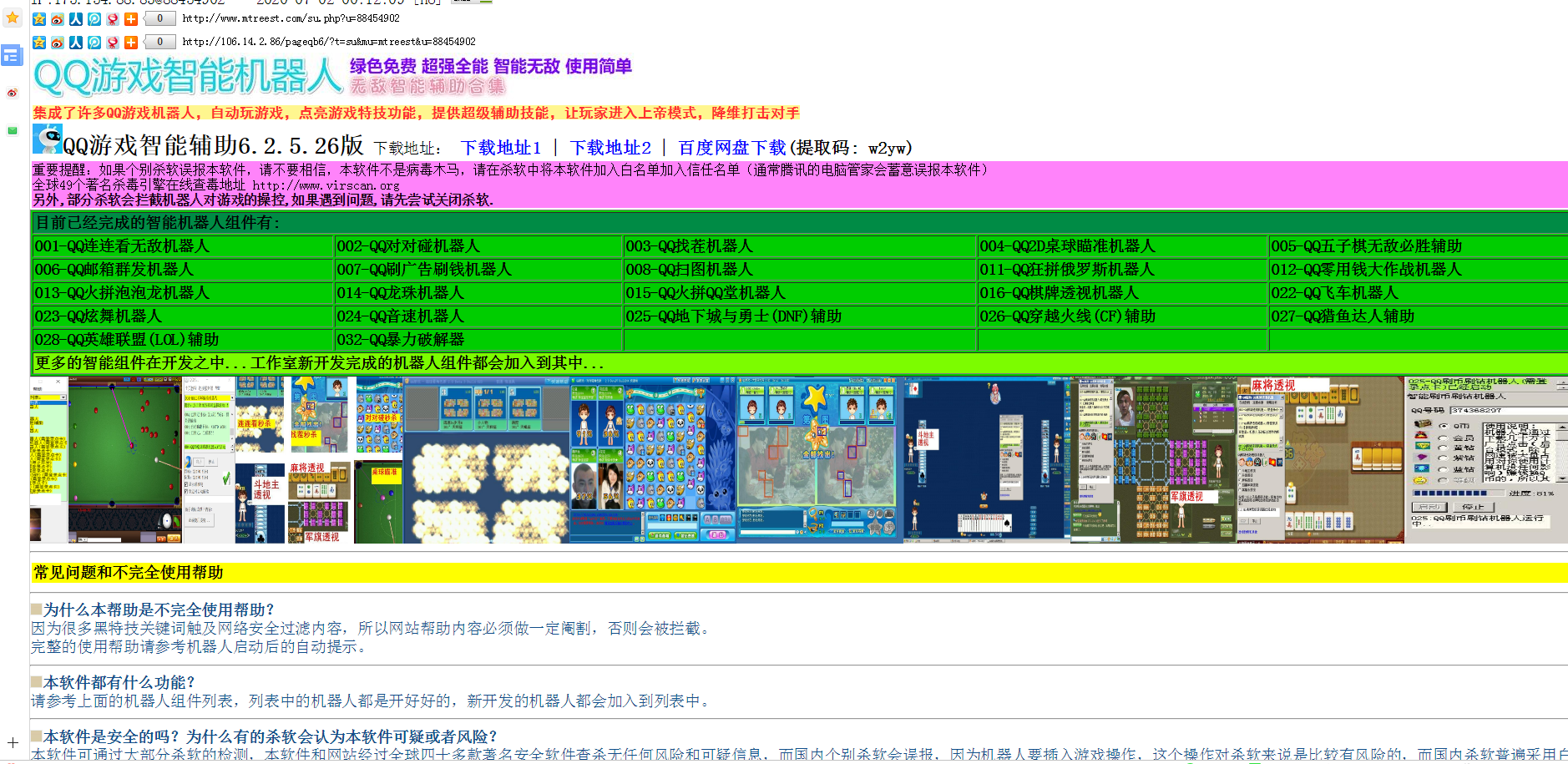Click the 032-QQ暴力破解器 cell
The height and width of the screenshot is (764, 1568).
click(478, 340)
